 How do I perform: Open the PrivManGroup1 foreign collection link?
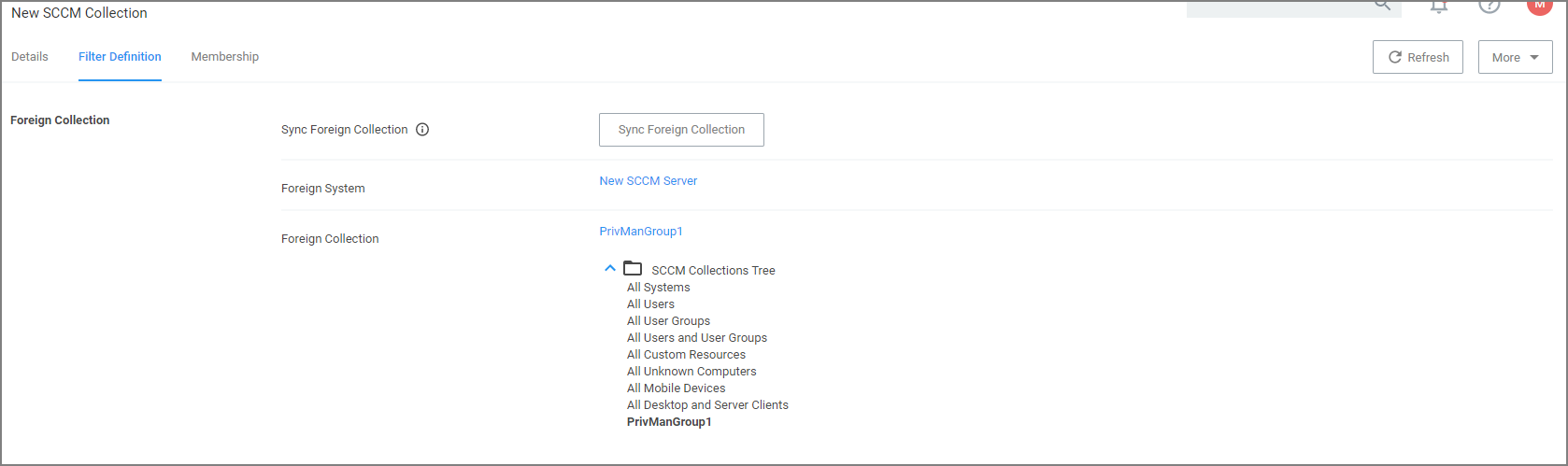tap(641, 232)
